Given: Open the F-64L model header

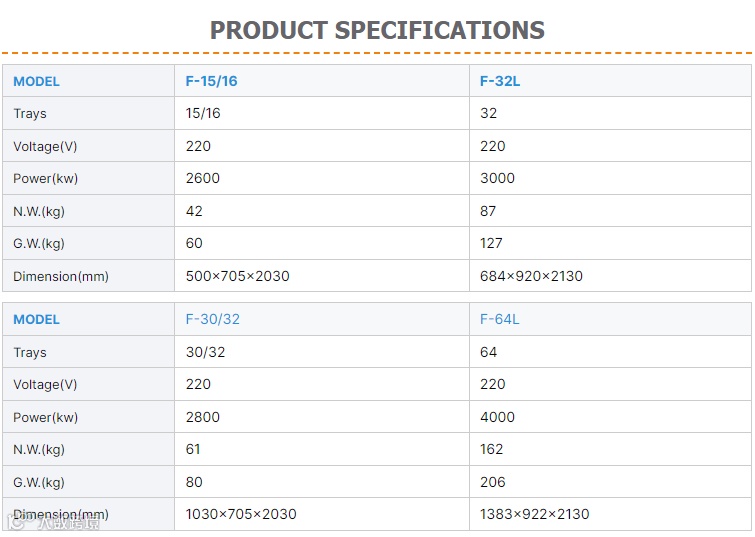Looking at the screenshot, I should (499, 319).
